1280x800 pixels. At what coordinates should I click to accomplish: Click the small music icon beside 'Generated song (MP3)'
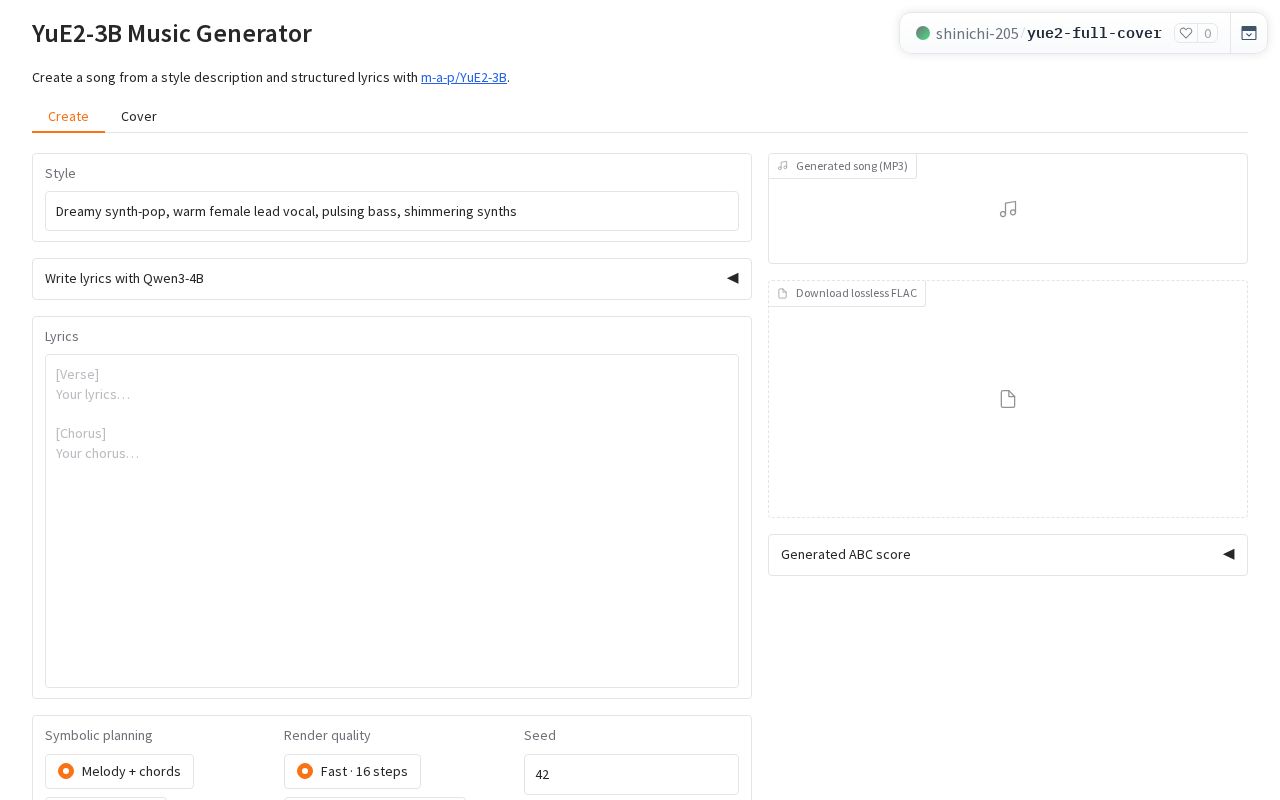tap(783, 166)
